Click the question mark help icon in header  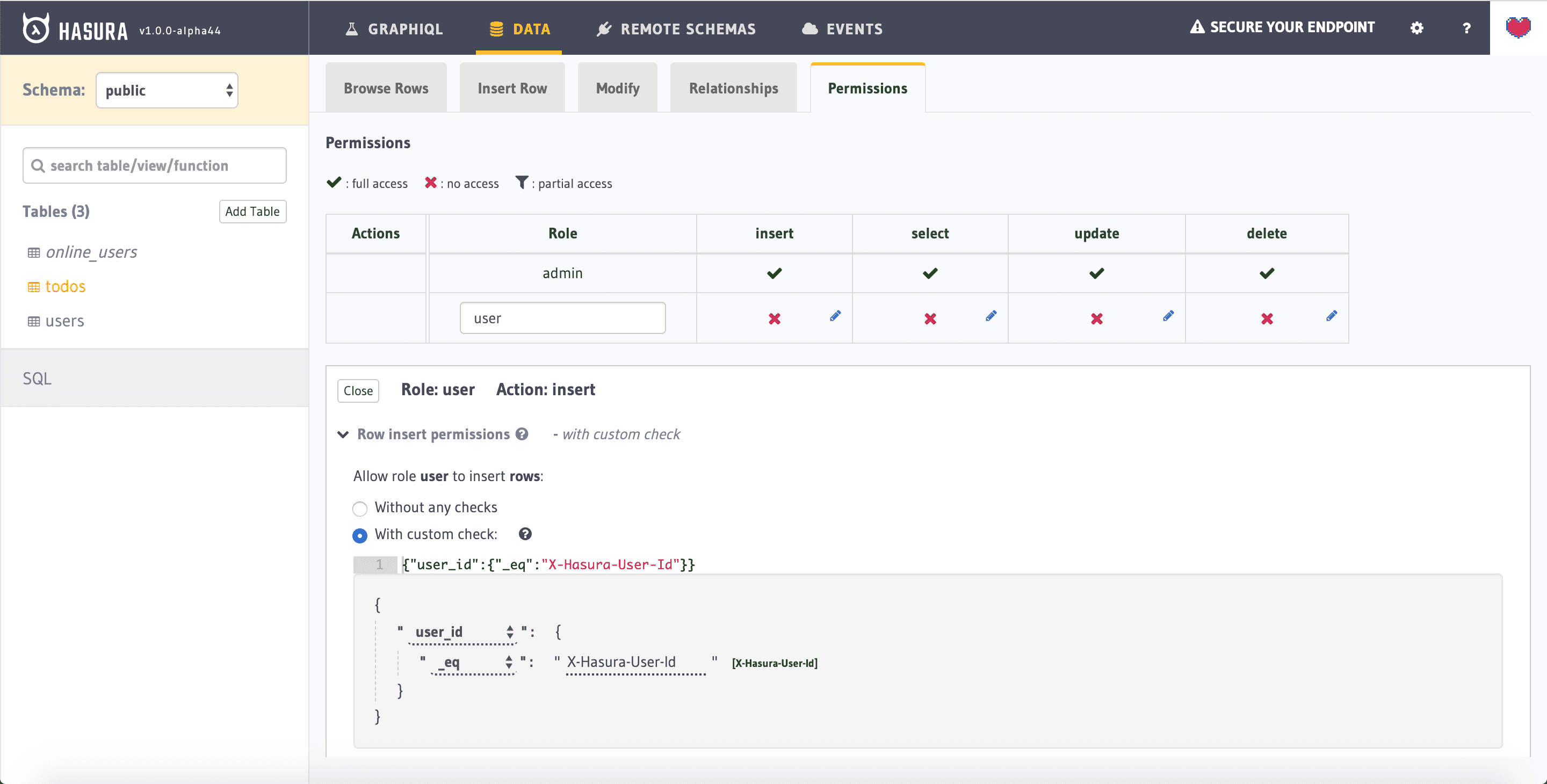click(x=1466, y=28)
